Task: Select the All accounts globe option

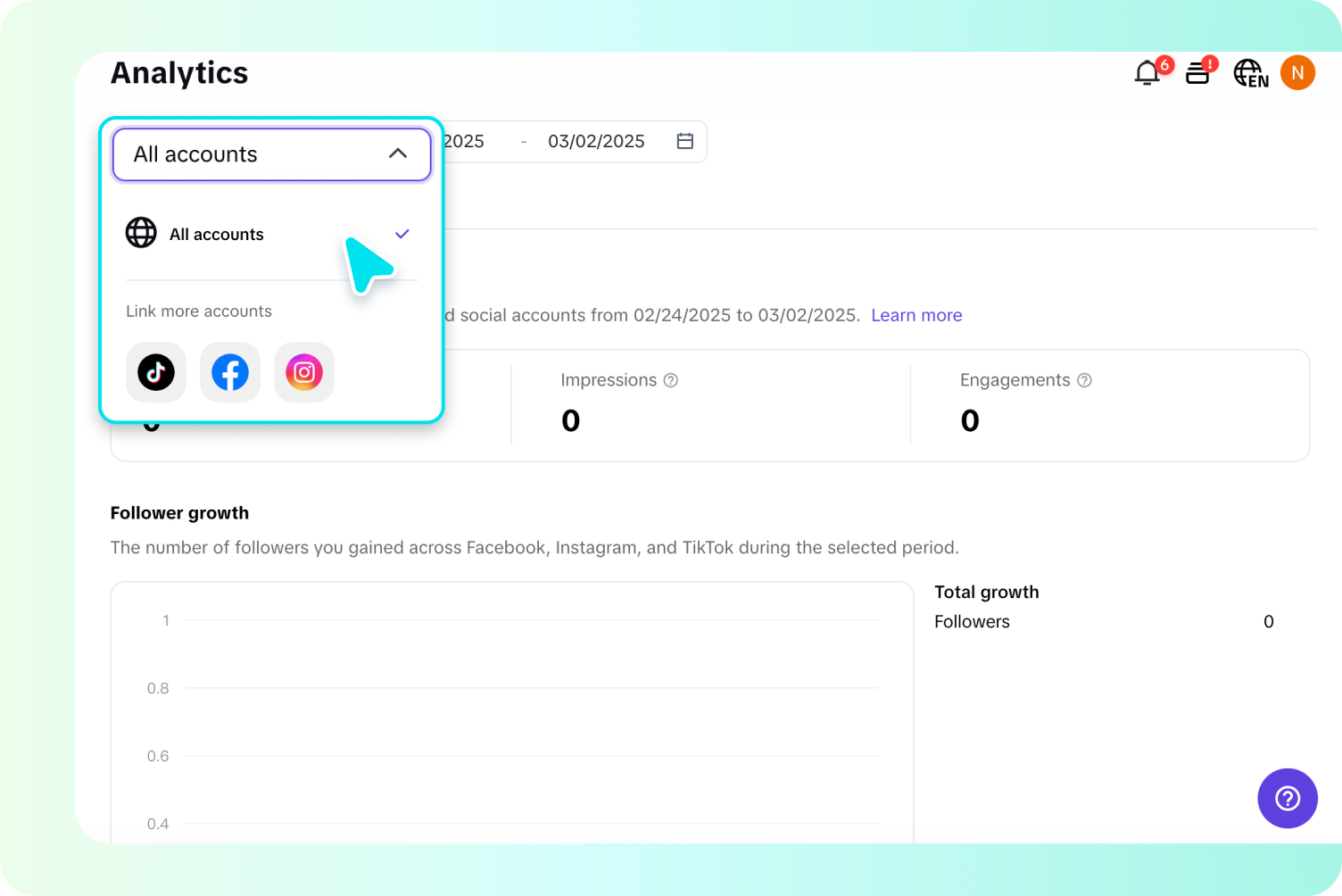Action: point(216,234)
